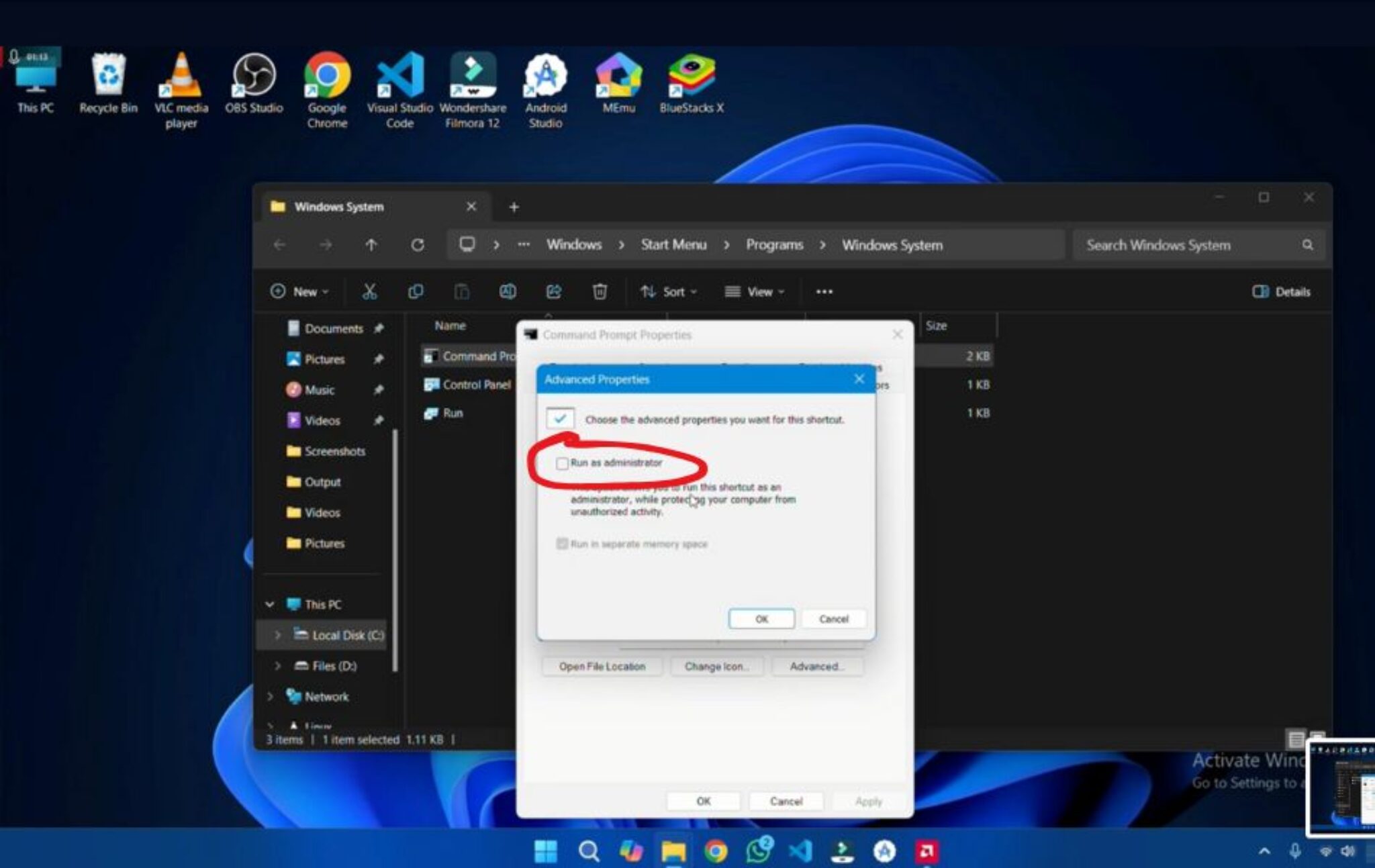
Task: Toggle the Run in separate memory space checkbox
Action: click(x=561, y=544)
